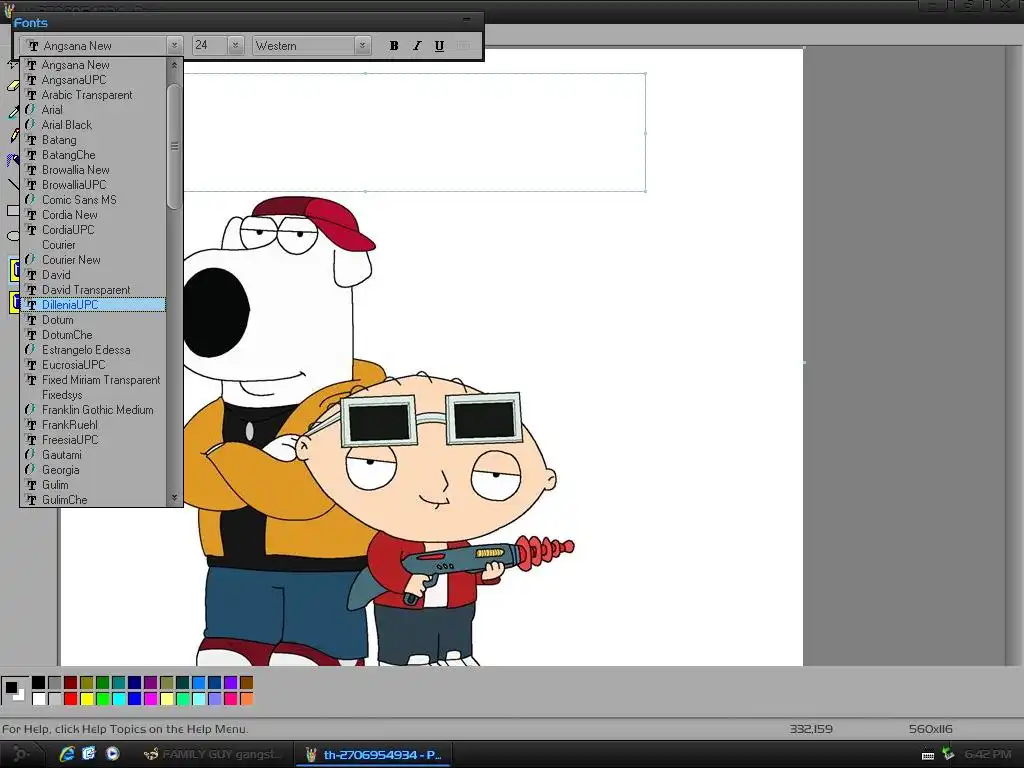Click the font name field showing Angsana New
Image resolution: width=1024 pixels, height=768 pixels.
pyautogui.click(x=93, y=46)
